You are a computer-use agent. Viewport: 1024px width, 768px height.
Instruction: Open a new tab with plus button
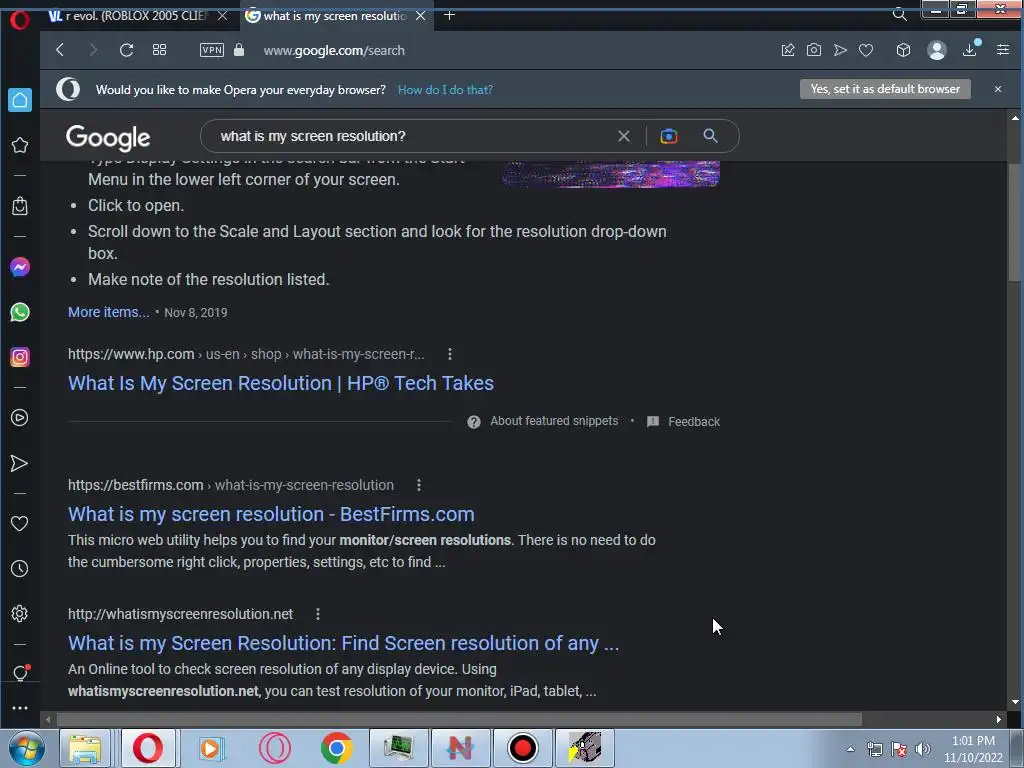coord(449,15)
